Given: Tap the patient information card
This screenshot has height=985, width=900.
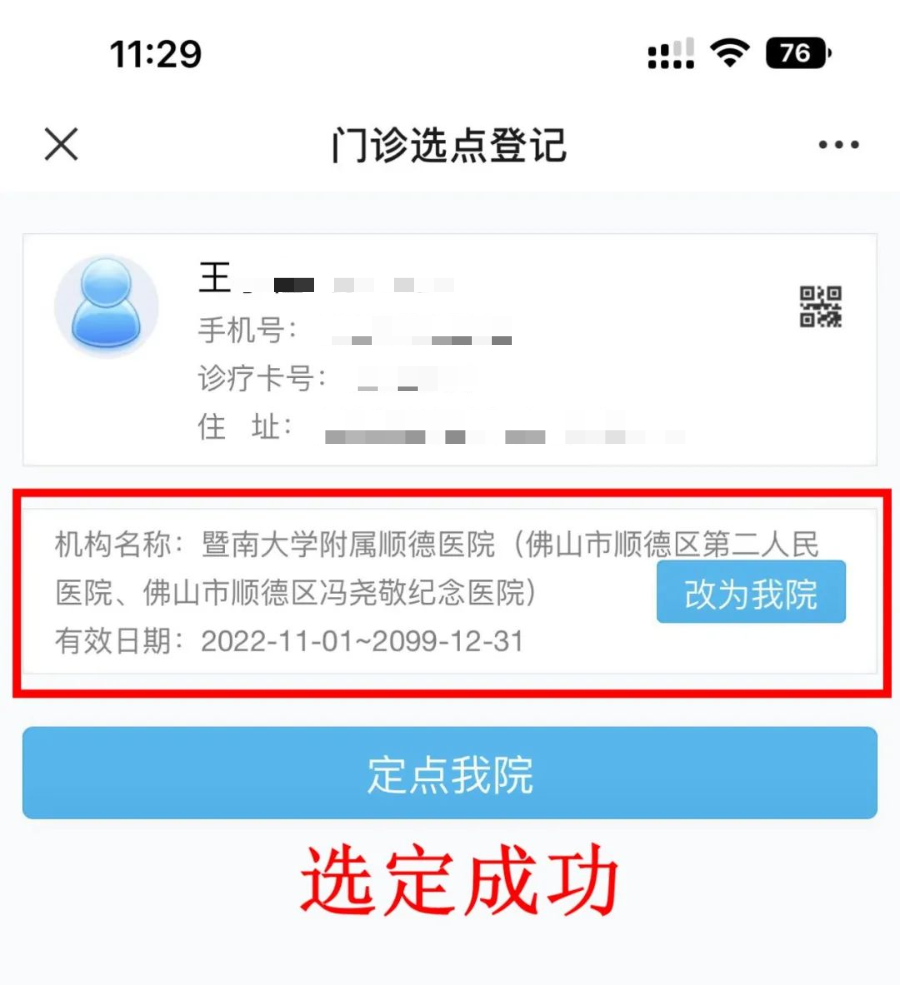Looking at the screenshot, I should coord(450,350).
